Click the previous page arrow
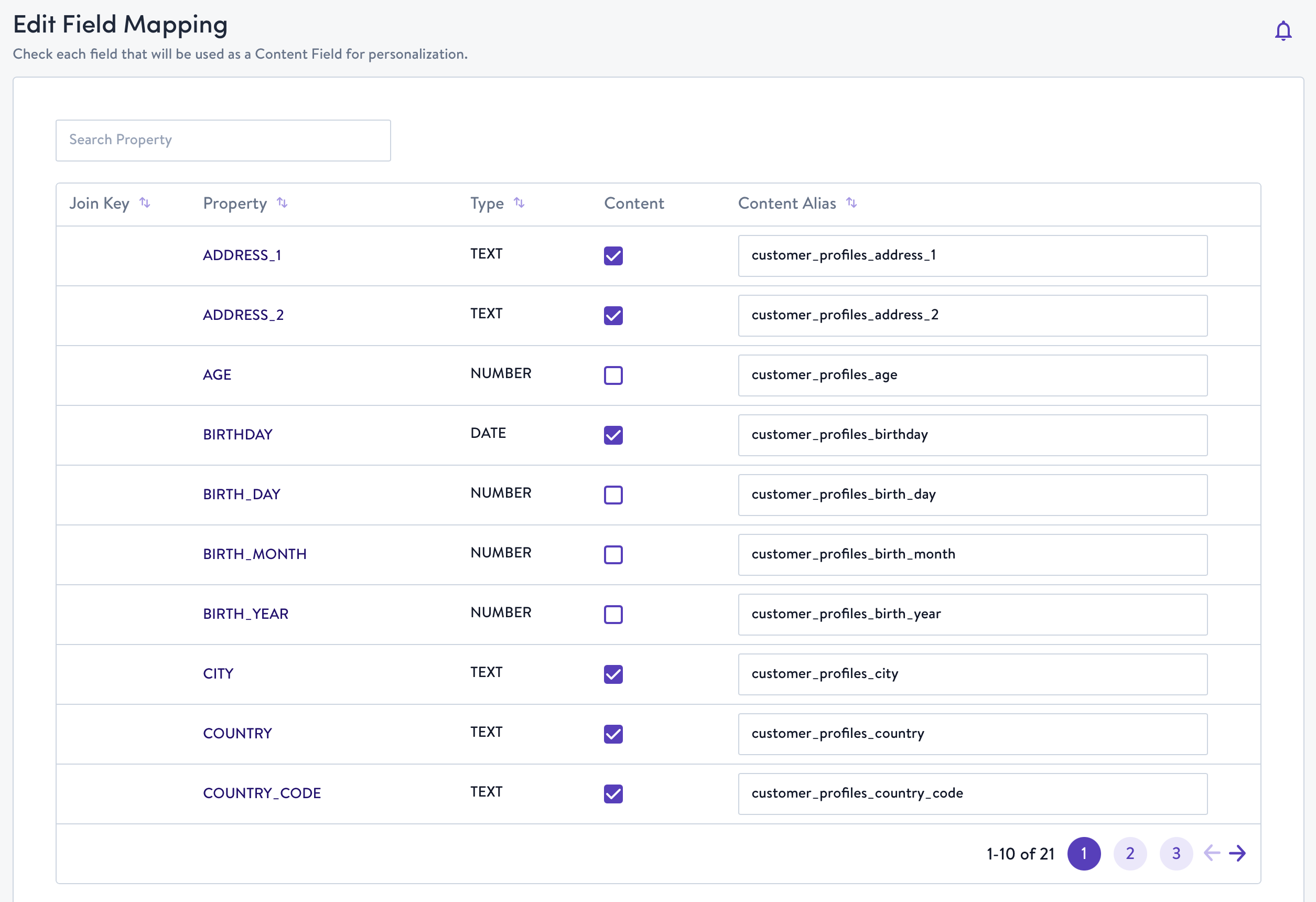 coord(1211,853)
